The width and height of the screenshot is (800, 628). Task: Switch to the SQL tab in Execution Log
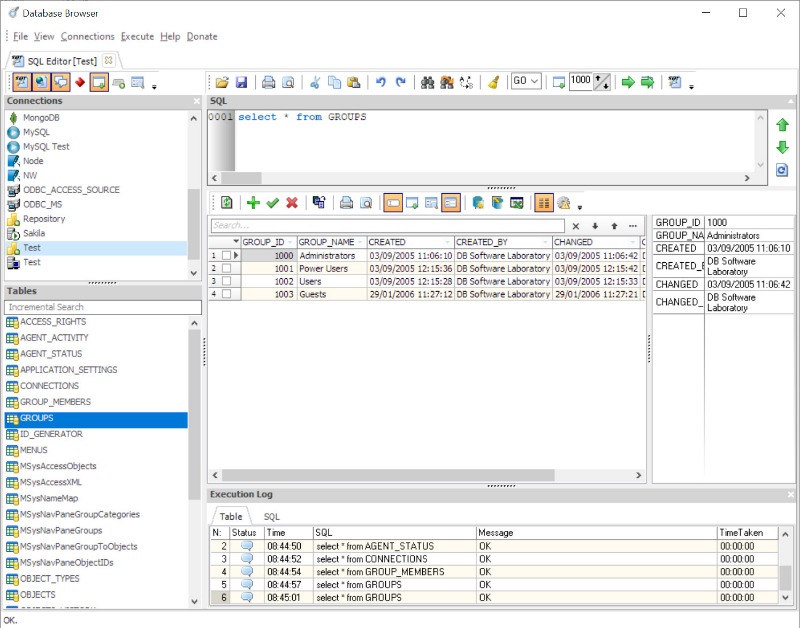point(271,517)
